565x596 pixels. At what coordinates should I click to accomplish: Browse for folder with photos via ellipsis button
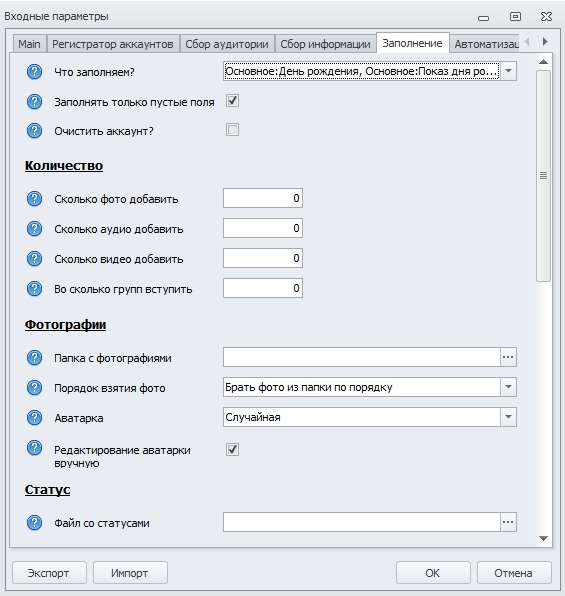508,357
